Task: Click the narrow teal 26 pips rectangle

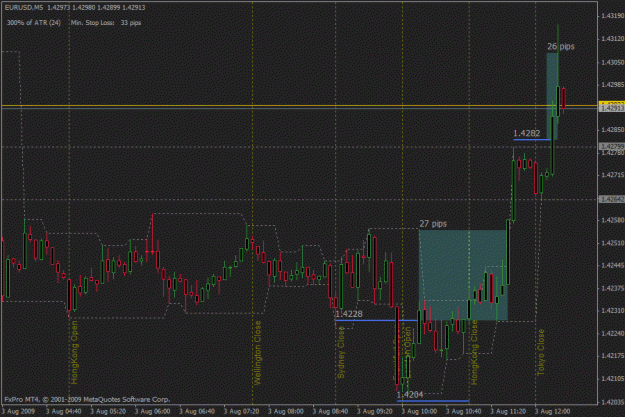Action: (x=552, y=96)
